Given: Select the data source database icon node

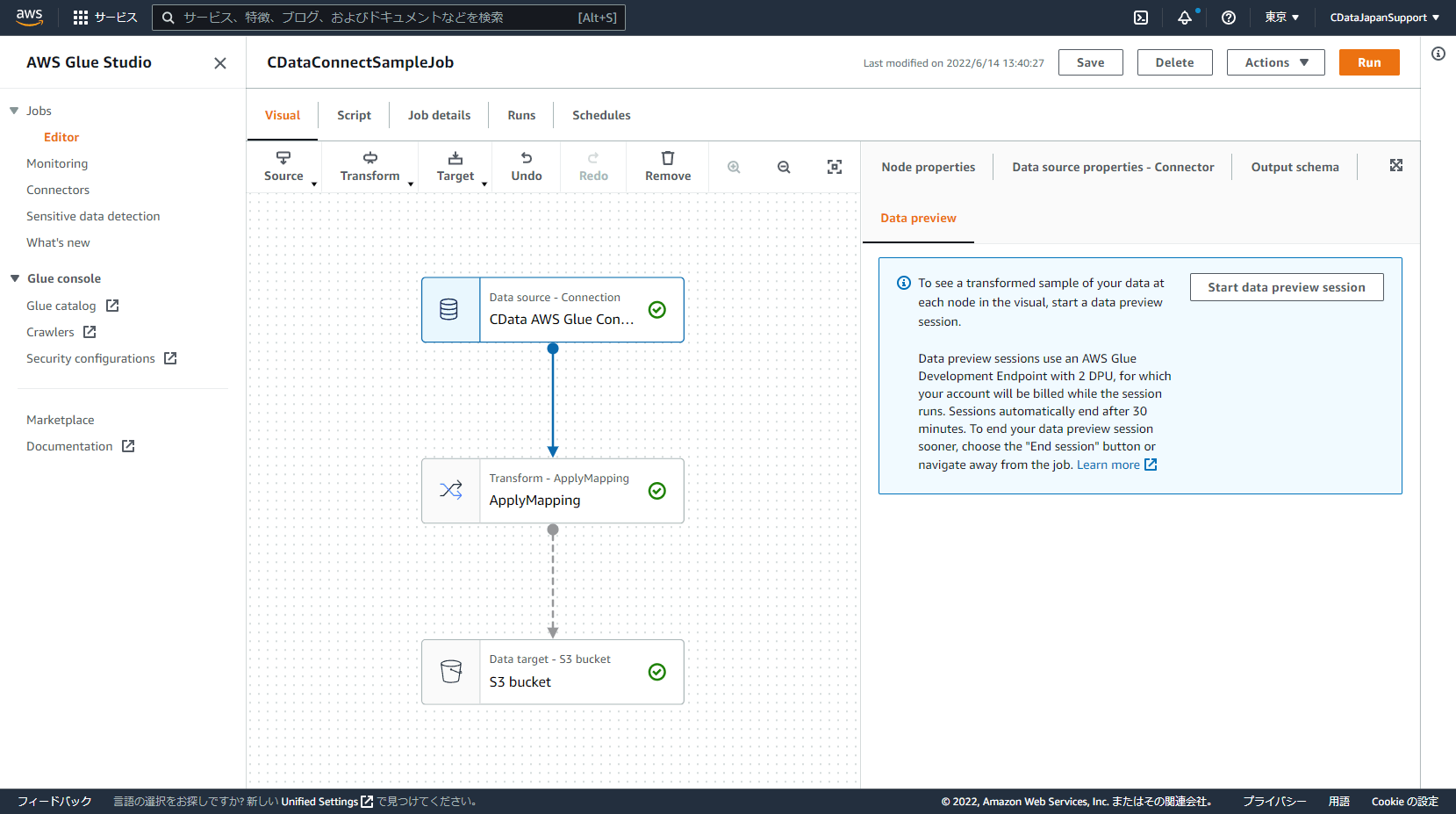Looking at the screenshot, I should [x=449, y=309].
